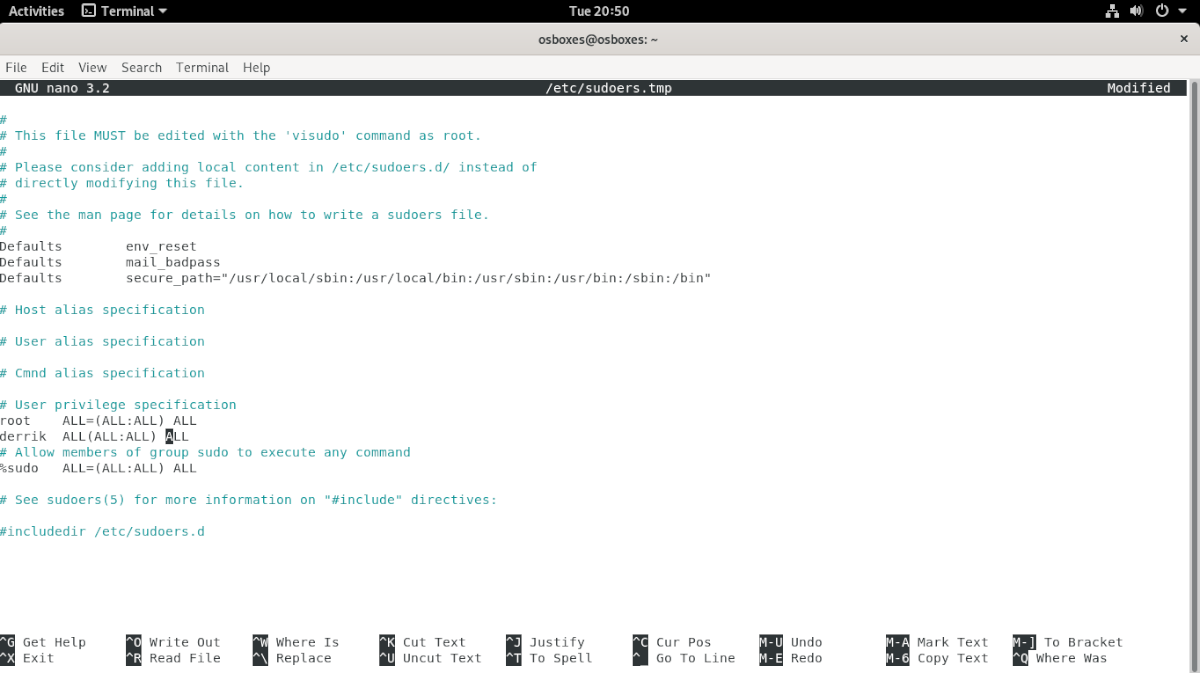Click the ^K Cut Text shortcut

pos(422,642)
